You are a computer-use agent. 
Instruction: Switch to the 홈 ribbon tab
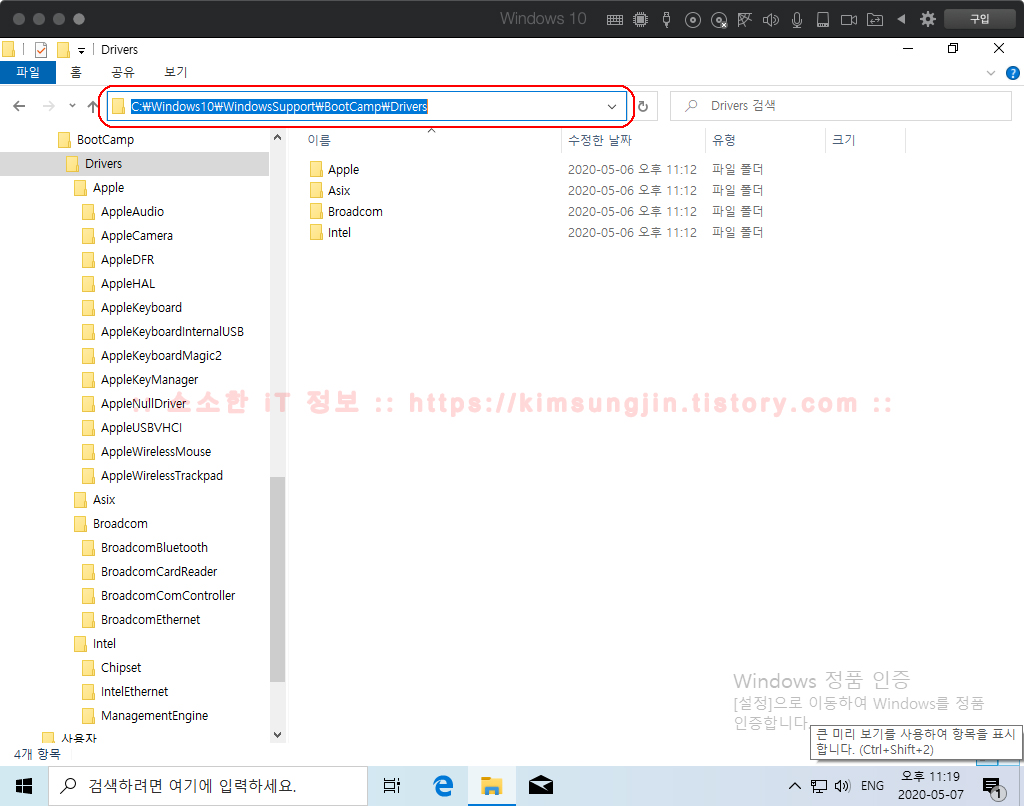click(76, 72)
